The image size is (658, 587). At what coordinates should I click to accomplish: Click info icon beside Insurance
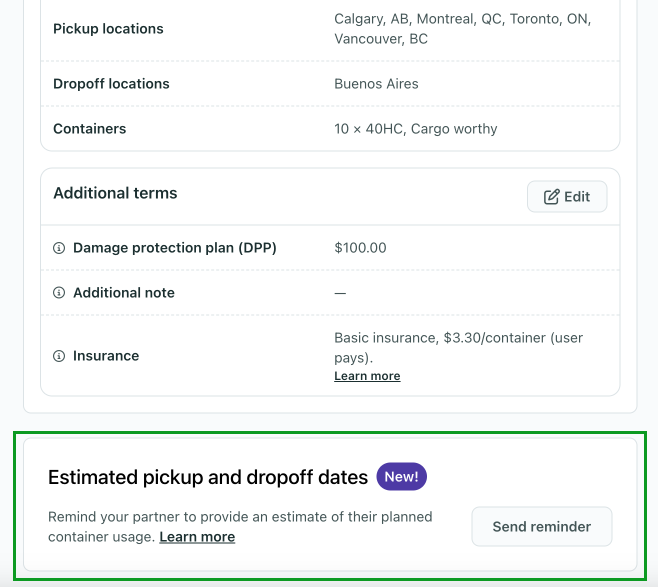(x=59, y=356)
